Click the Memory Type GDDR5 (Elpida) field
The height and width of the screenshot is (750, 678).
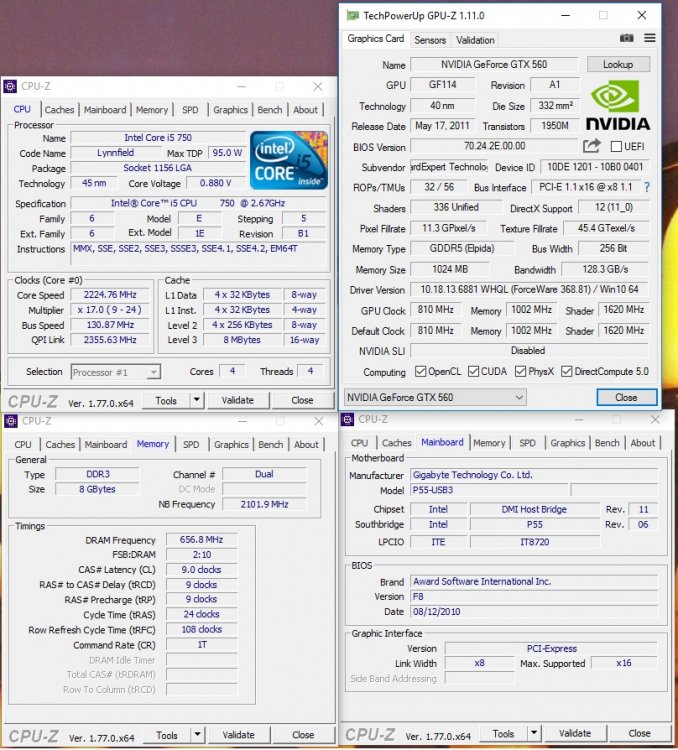click(461, 249)
